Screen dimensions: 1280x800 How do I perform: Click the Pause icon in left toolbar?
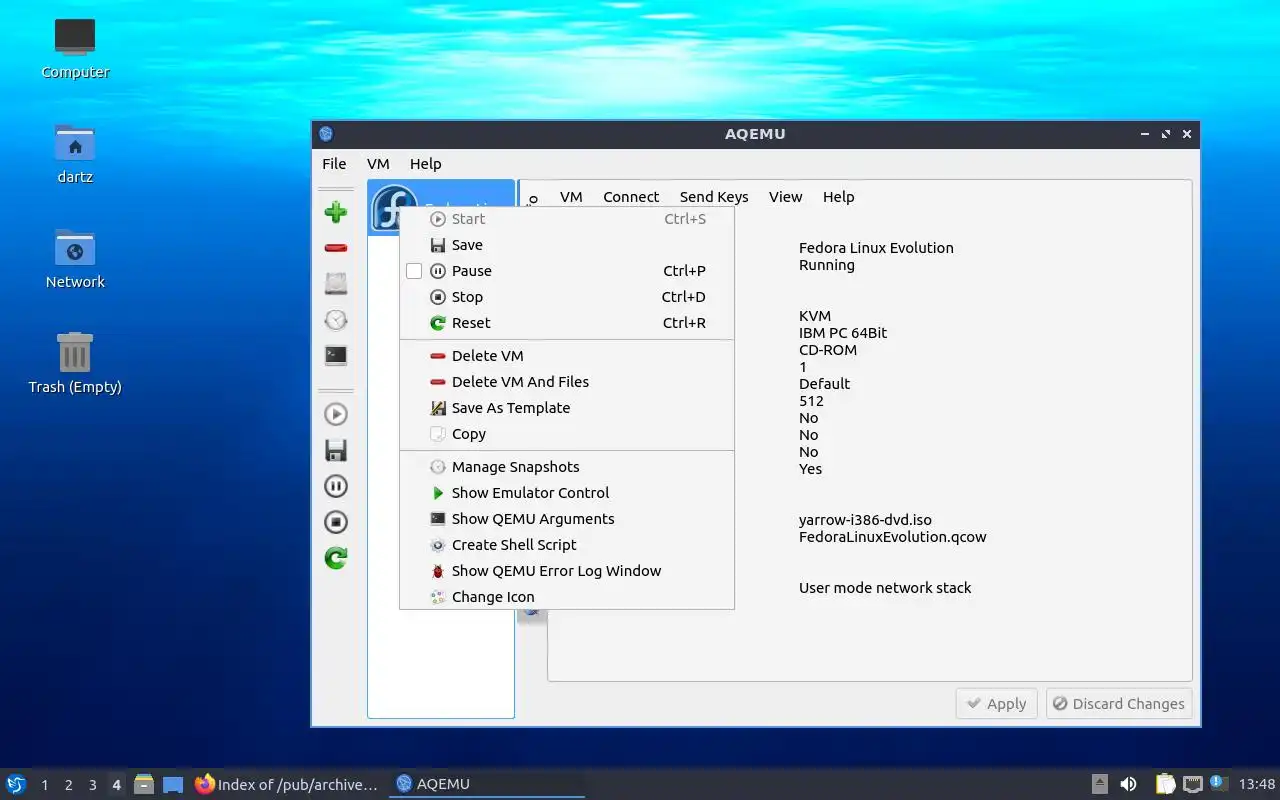click(336, 486)
